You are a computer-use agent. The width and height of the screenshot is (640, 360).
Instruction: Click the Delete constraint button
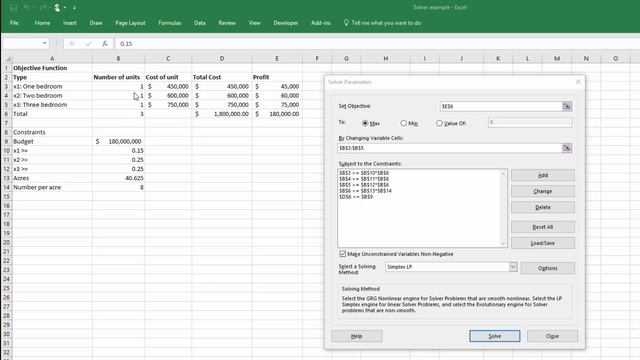coord(543,207)
